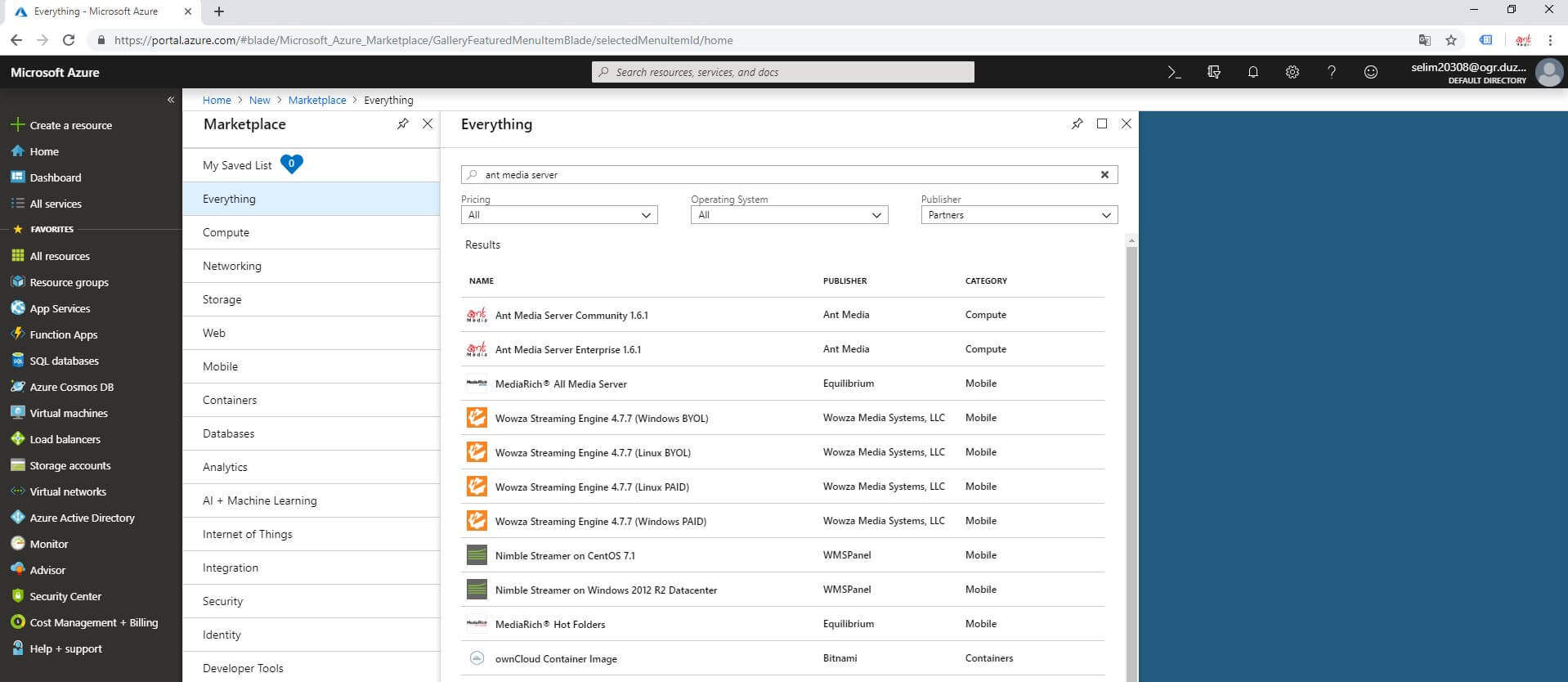Viewport: 1568px width, 682px height.
Task: Open Ant Media Server Community 1.6.1
Action: tap(571, 315)
